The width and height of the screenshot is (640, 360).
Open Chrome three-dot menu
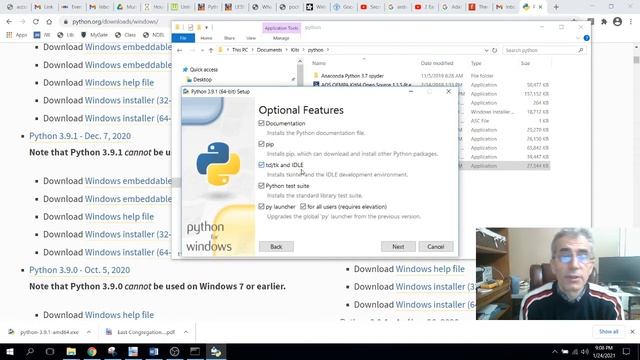(x=631, y=22)
